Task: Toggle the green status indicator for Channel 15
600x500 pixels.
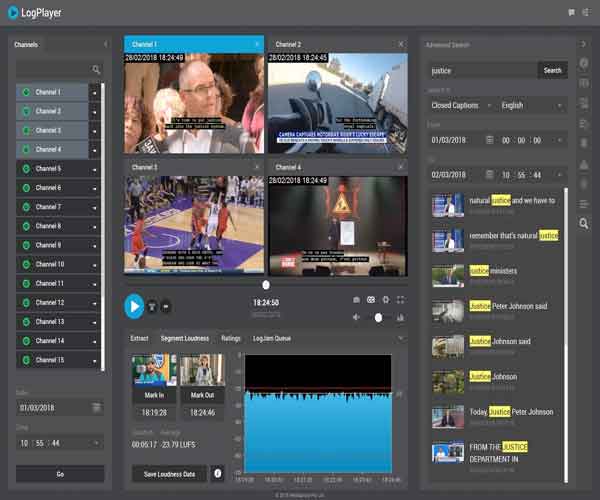Action: click(x=26, y=360)
